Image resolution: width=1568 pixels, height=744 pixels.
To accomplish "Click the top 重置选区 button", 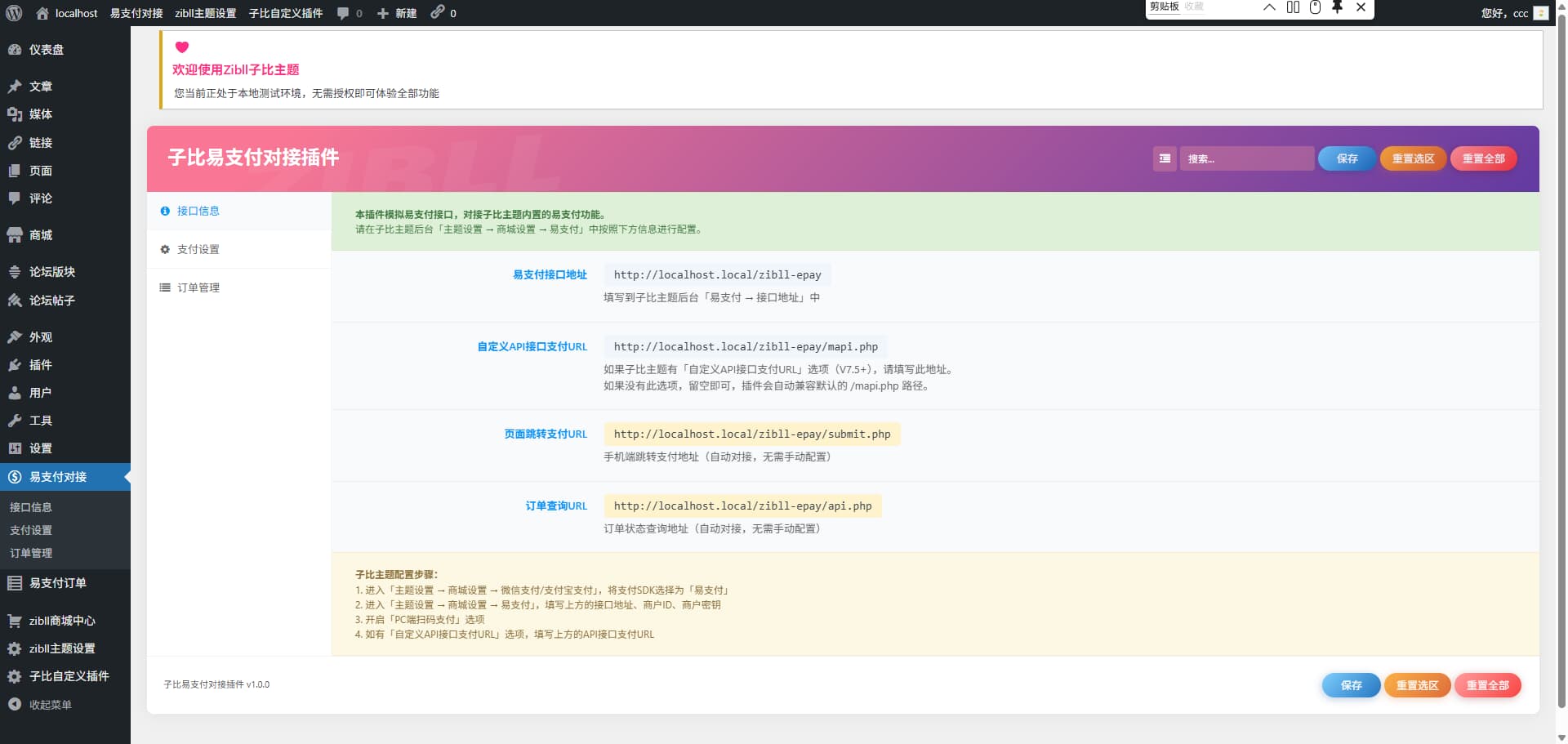I will [1413, 158].
